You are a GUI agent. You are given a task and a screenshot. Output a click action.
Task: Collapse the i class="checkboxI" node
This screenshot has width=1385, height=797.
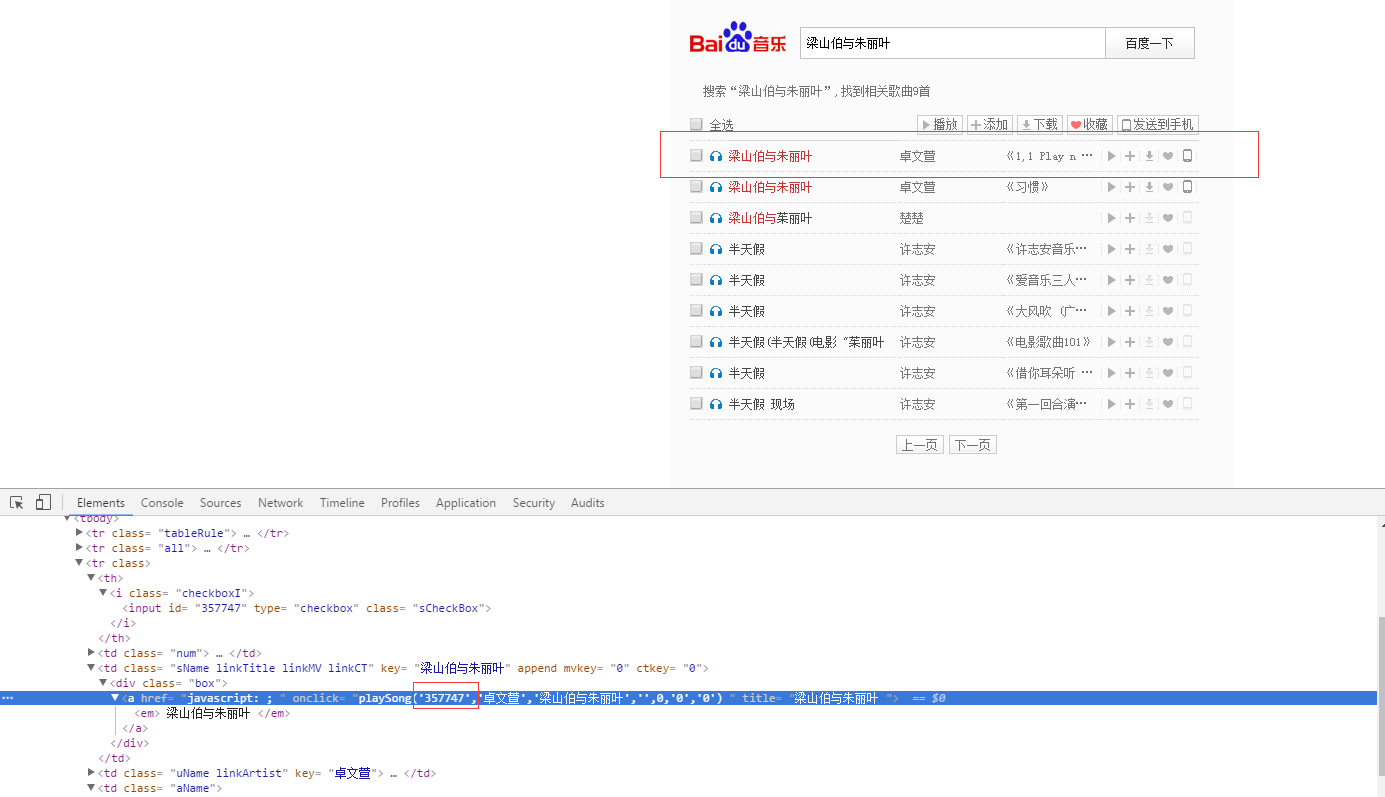click(103, 593)
